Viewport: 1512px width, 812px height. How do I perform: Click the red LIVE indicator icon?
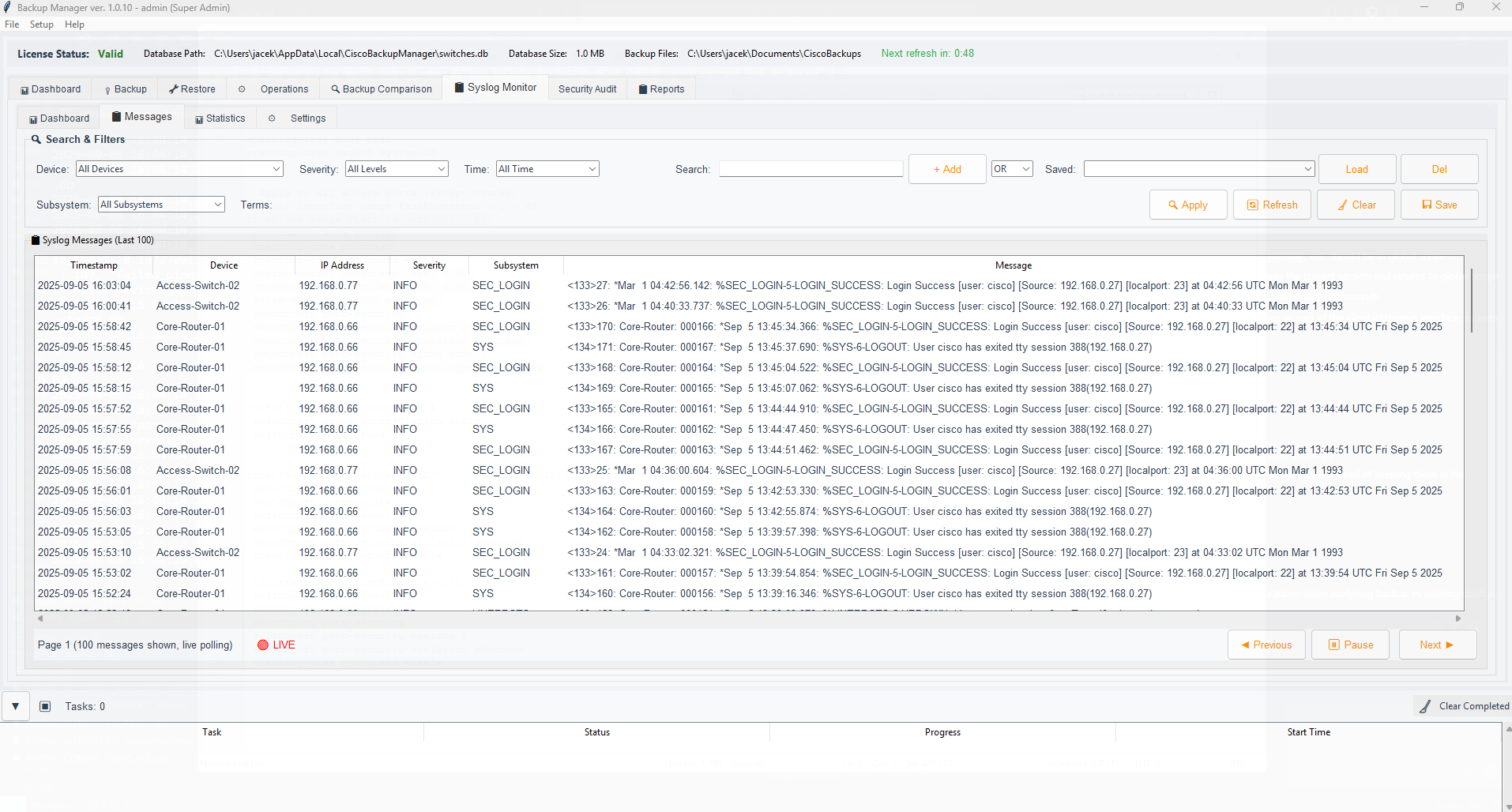point(263,645)
